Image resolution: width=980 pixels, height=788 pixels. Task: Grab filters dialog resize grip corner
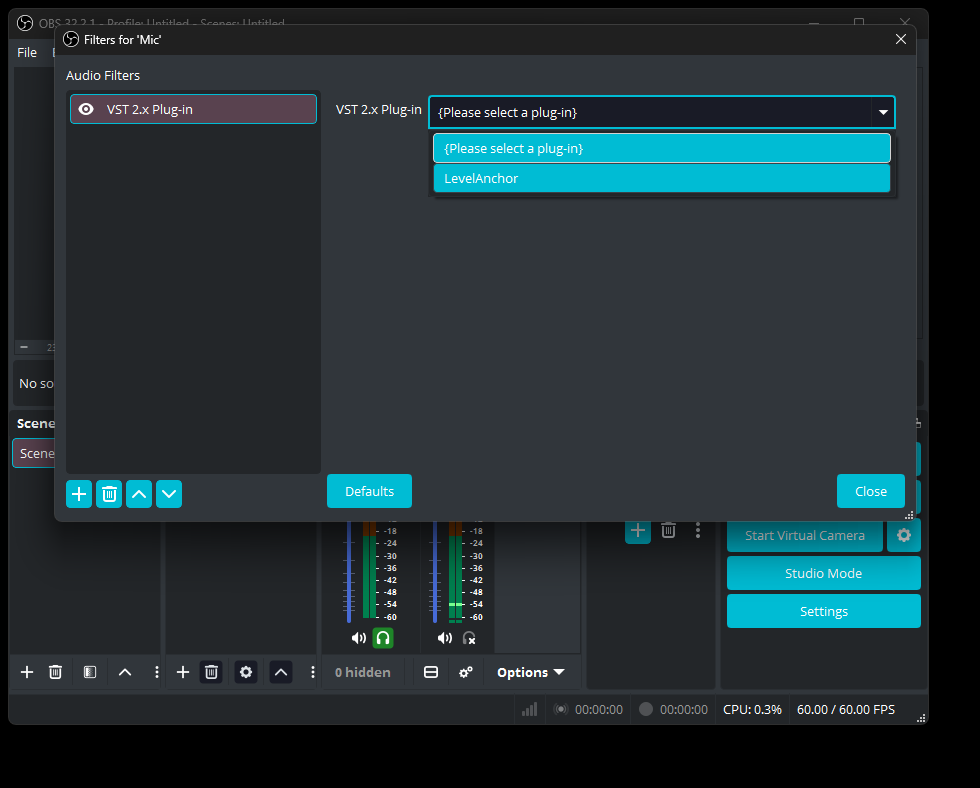(x=909, y=515)
